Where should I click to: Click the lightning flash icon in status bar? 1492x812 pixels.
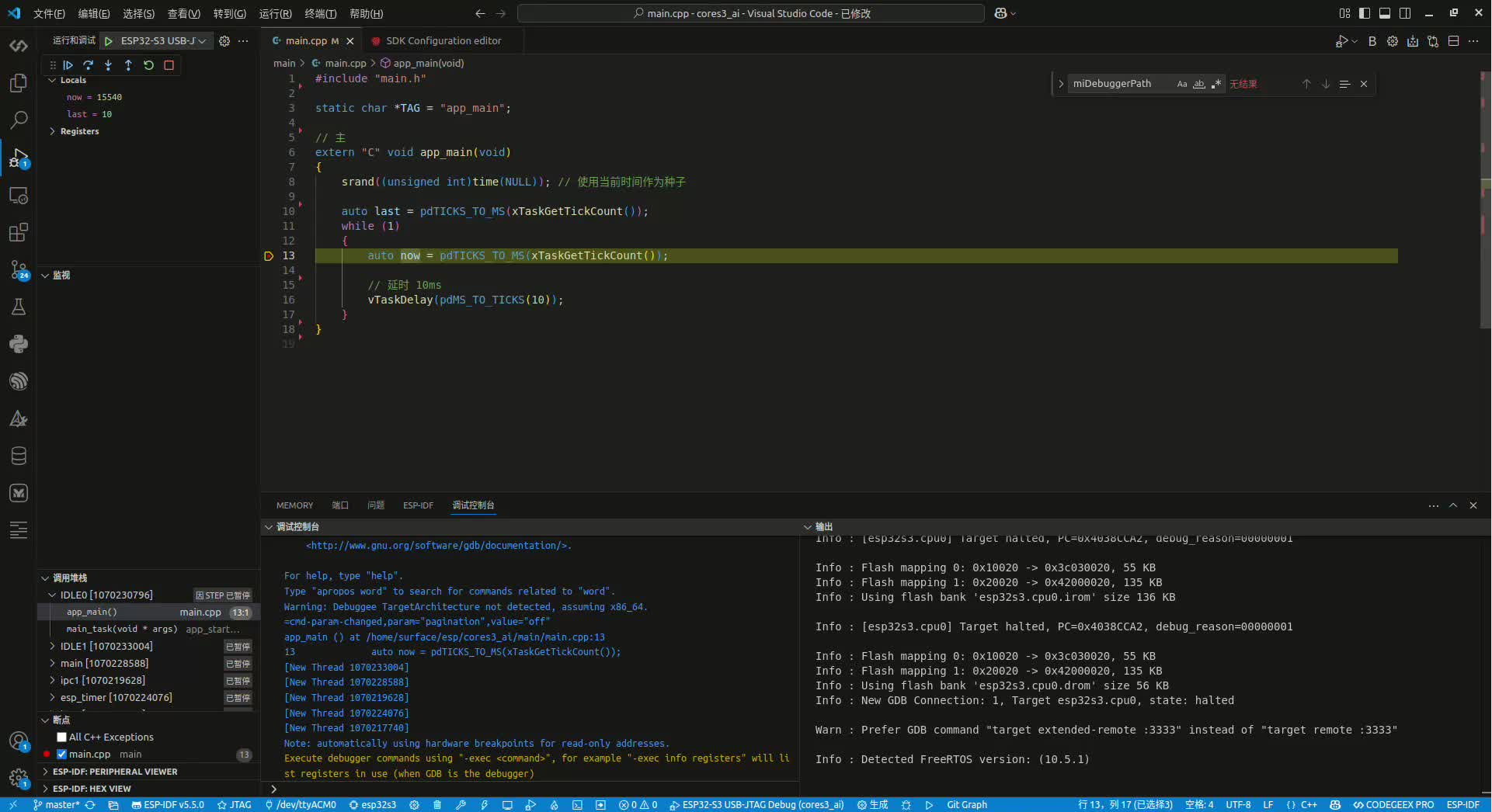(484, 805)
